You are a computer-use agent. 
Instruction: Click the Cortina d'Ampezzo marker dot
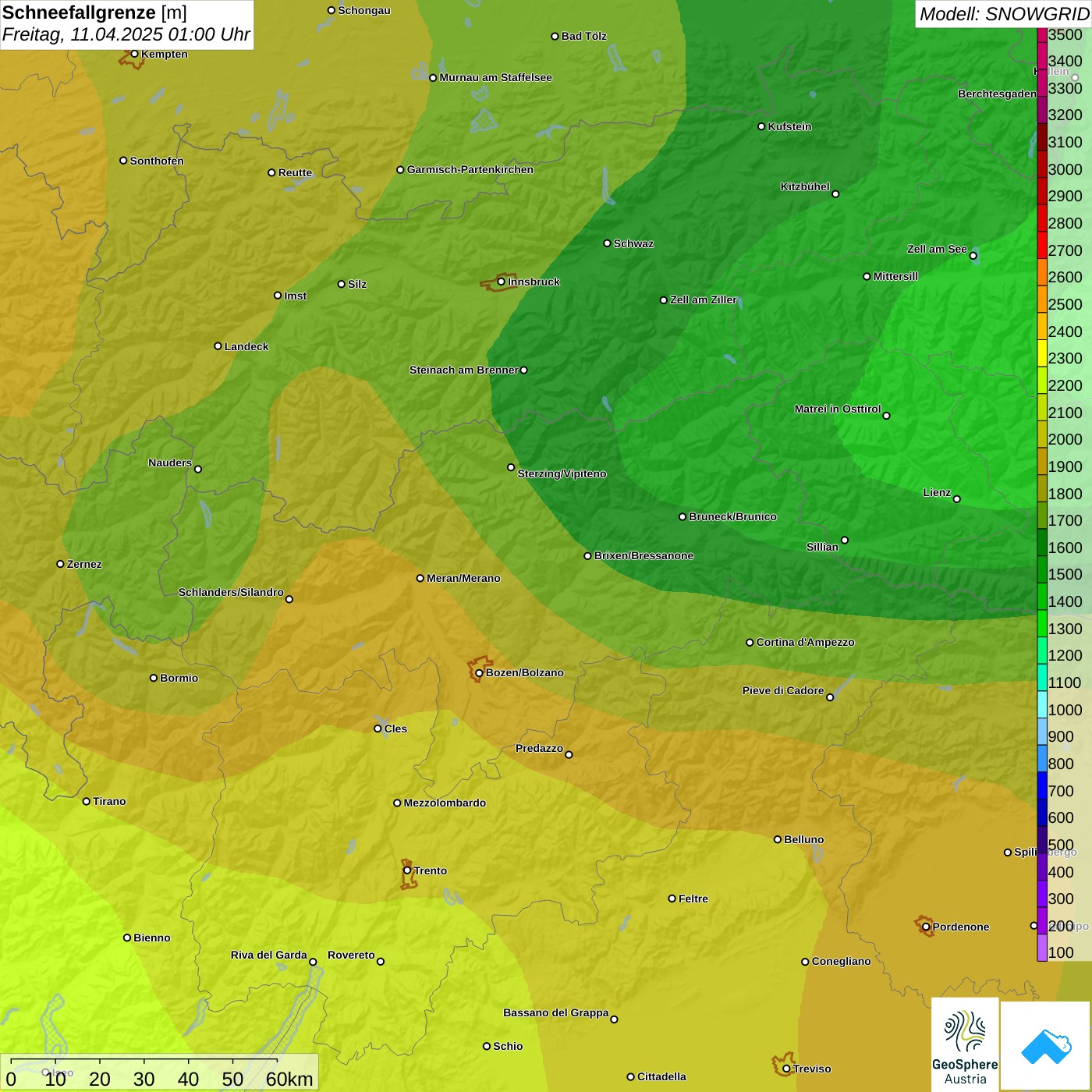[750, 643]
